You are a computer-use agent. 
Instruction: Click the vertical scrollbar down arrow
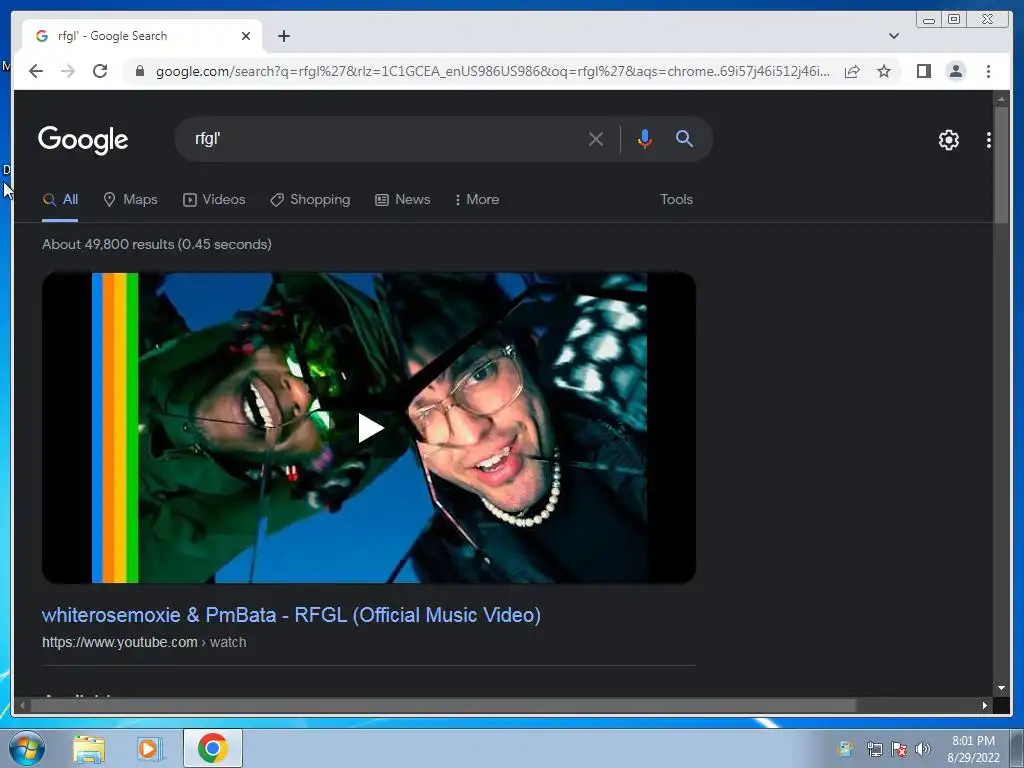click(1001, 688)
